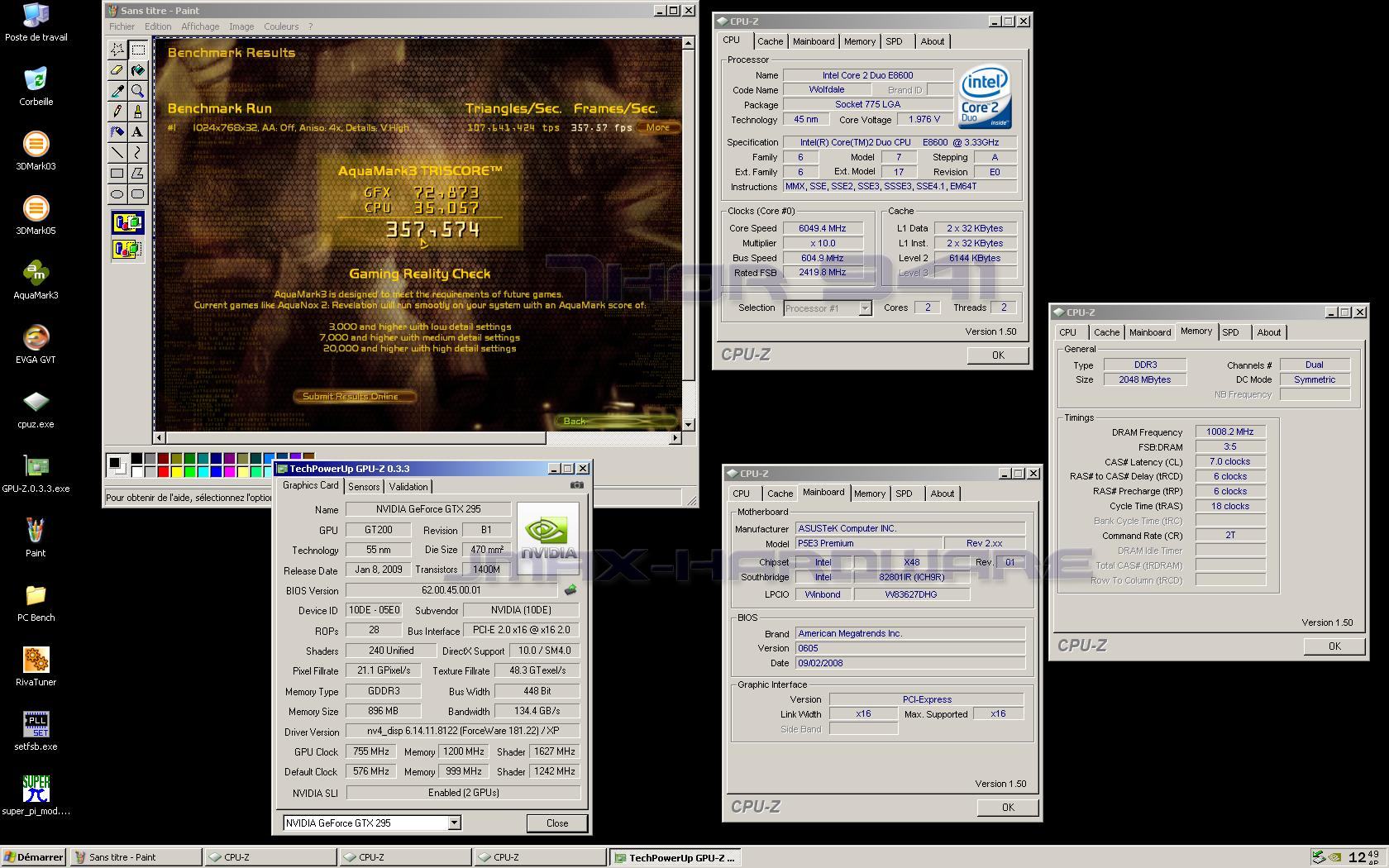Click Paint horizontal scrollbar right arrow
Viewport: 1389px width, 868px height.
click(675, 437)
